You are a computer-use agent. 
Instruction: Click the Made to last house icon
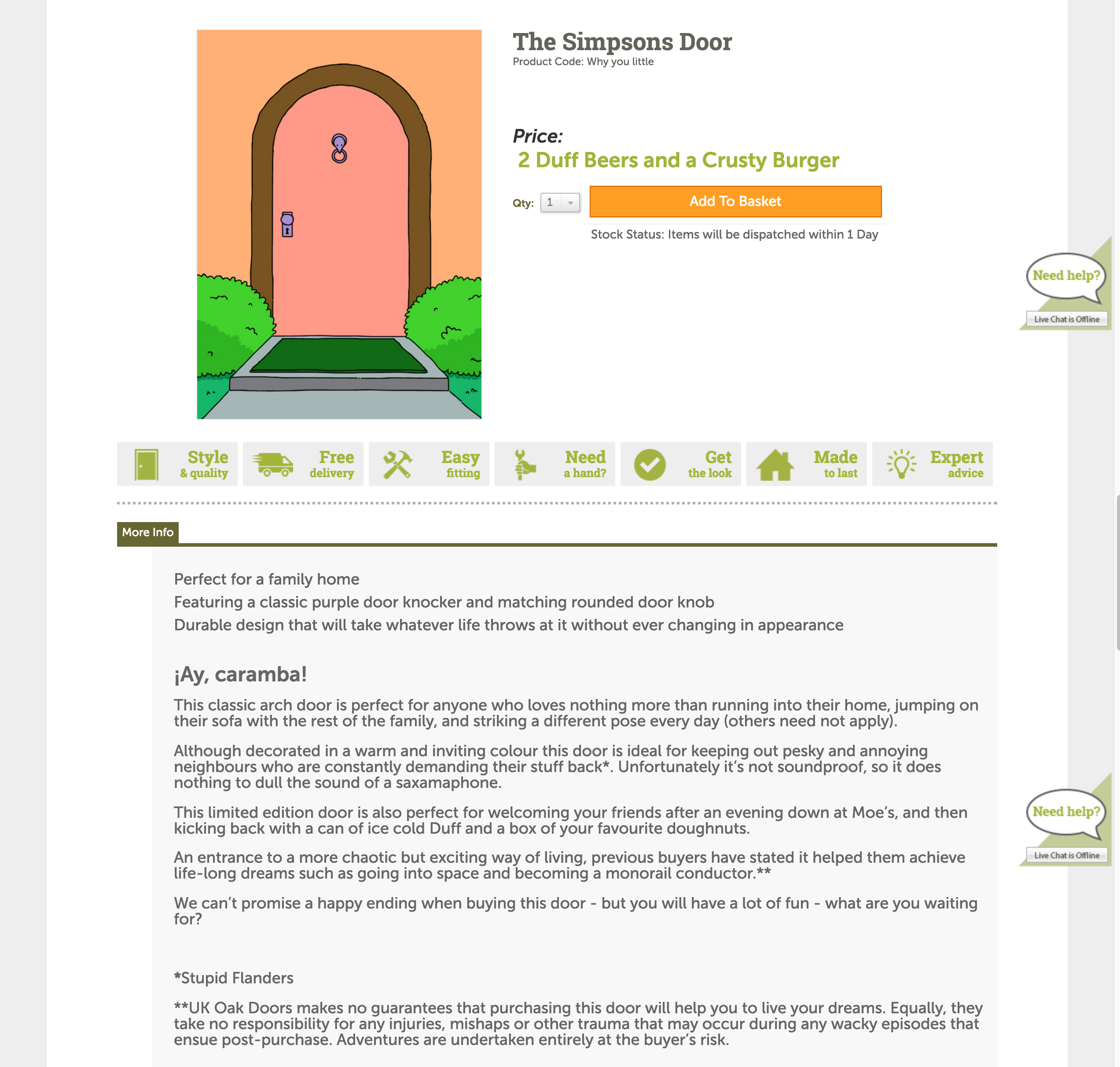pyautogui.click(x=774, y=463)
